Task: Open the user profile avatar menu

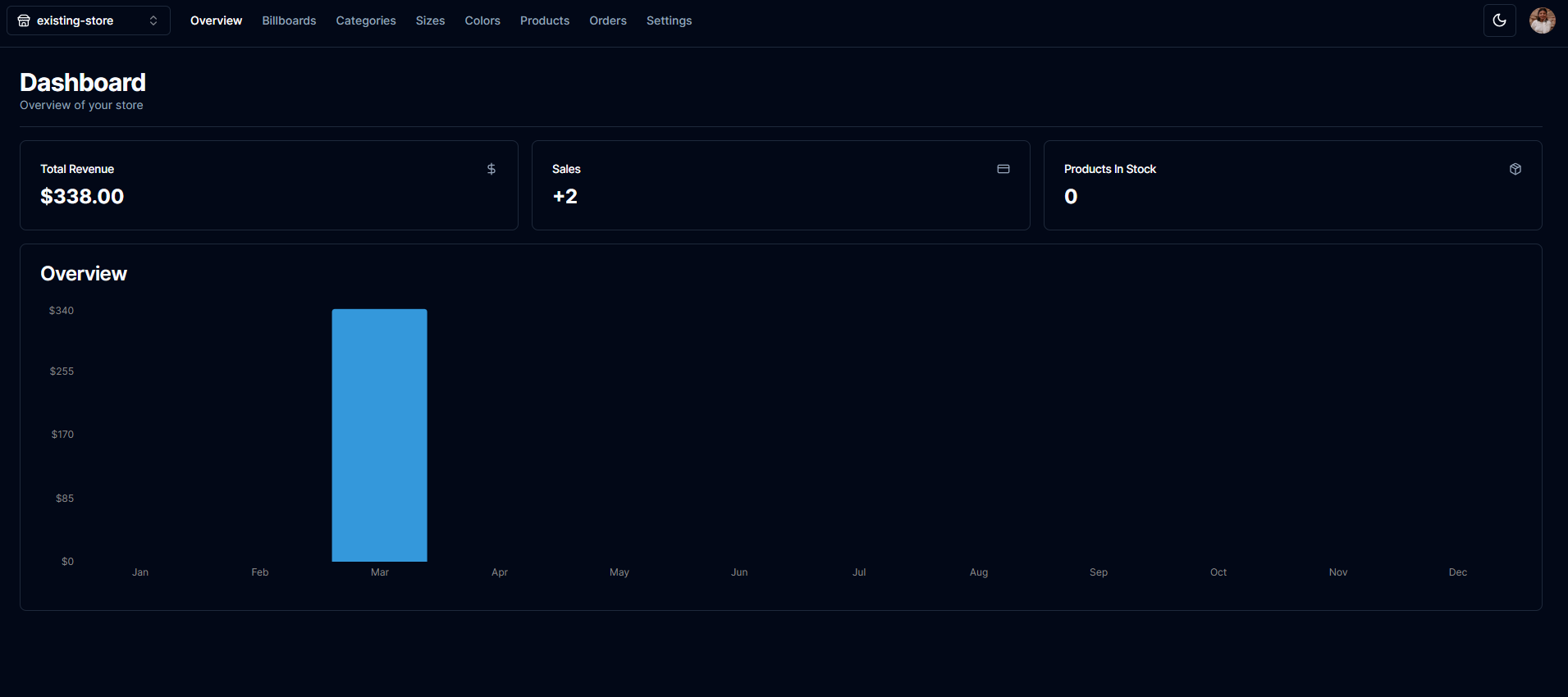Action: [1542, 20]
